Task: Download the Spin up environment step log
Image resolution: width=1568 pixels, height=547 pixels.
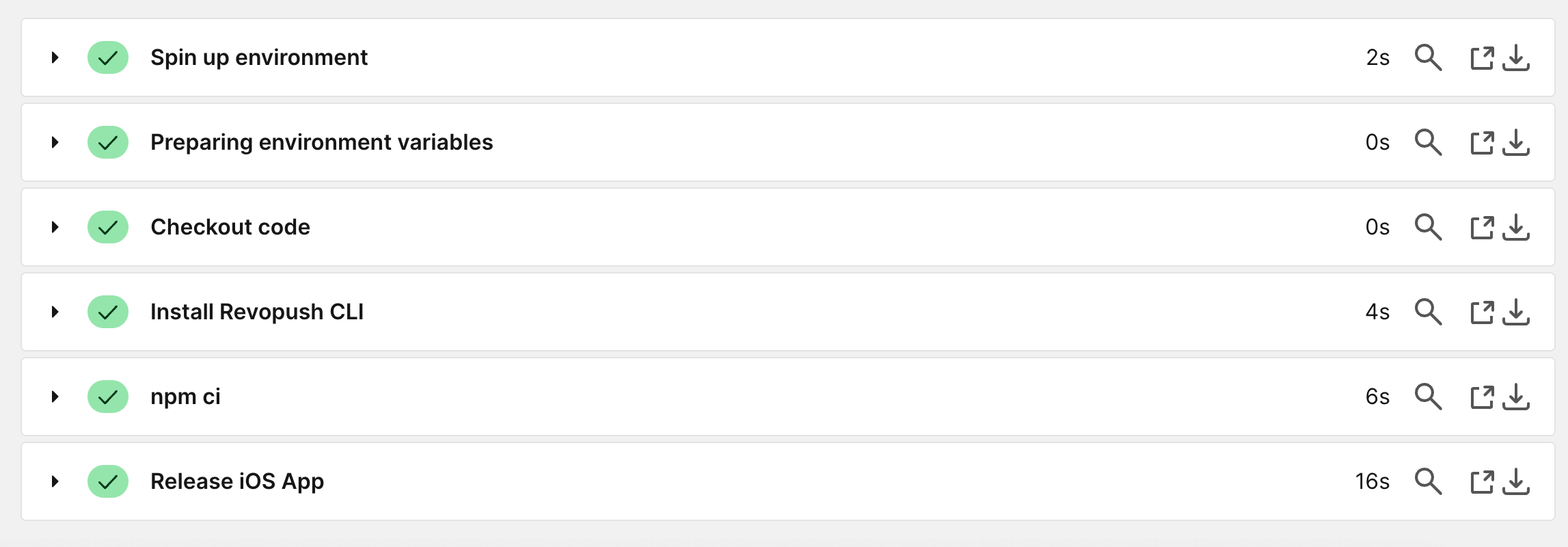Action: point(1516,58)
